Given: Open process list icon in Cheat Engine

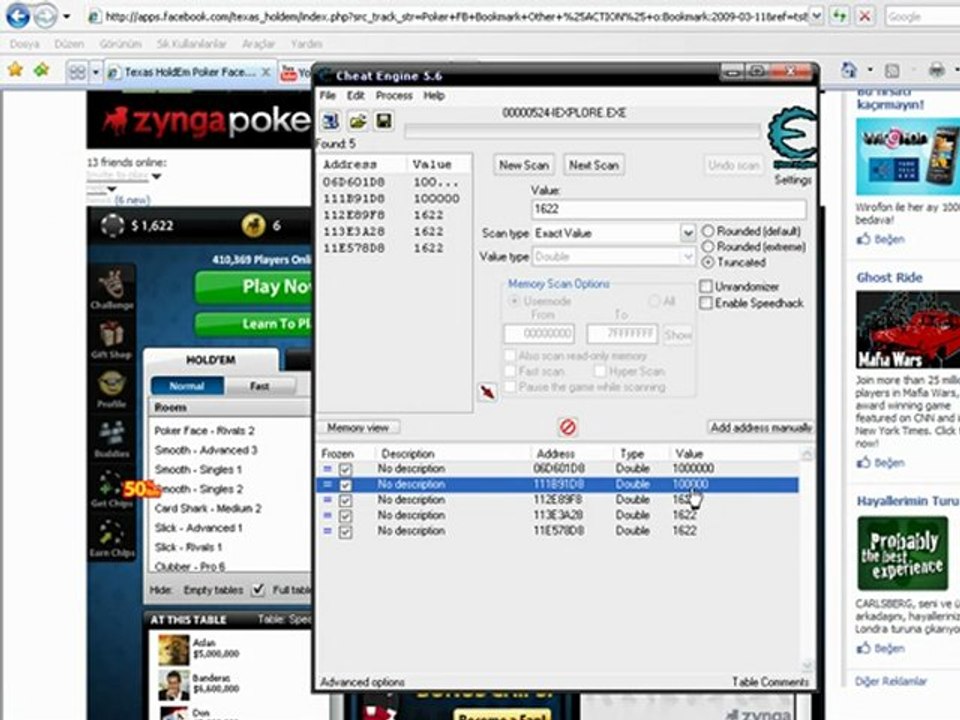Looking at the screenshot, I should point(331,121).
